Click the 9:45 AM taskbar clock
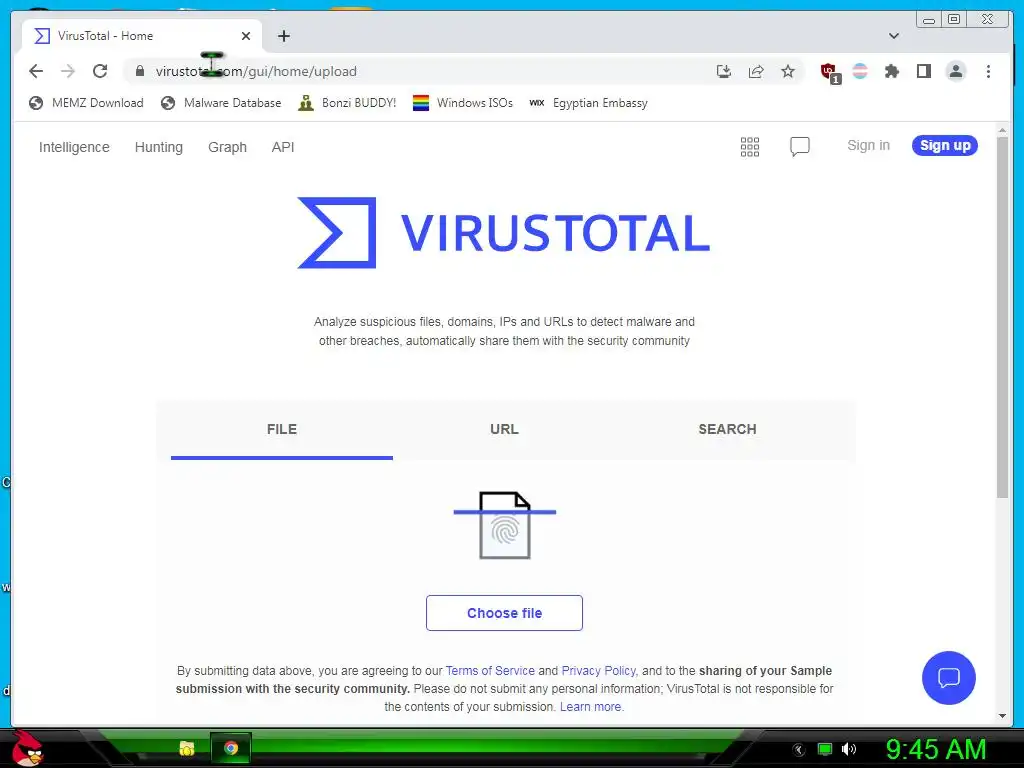The width and height of the screenshot is (1024, 768). point(936,749)
